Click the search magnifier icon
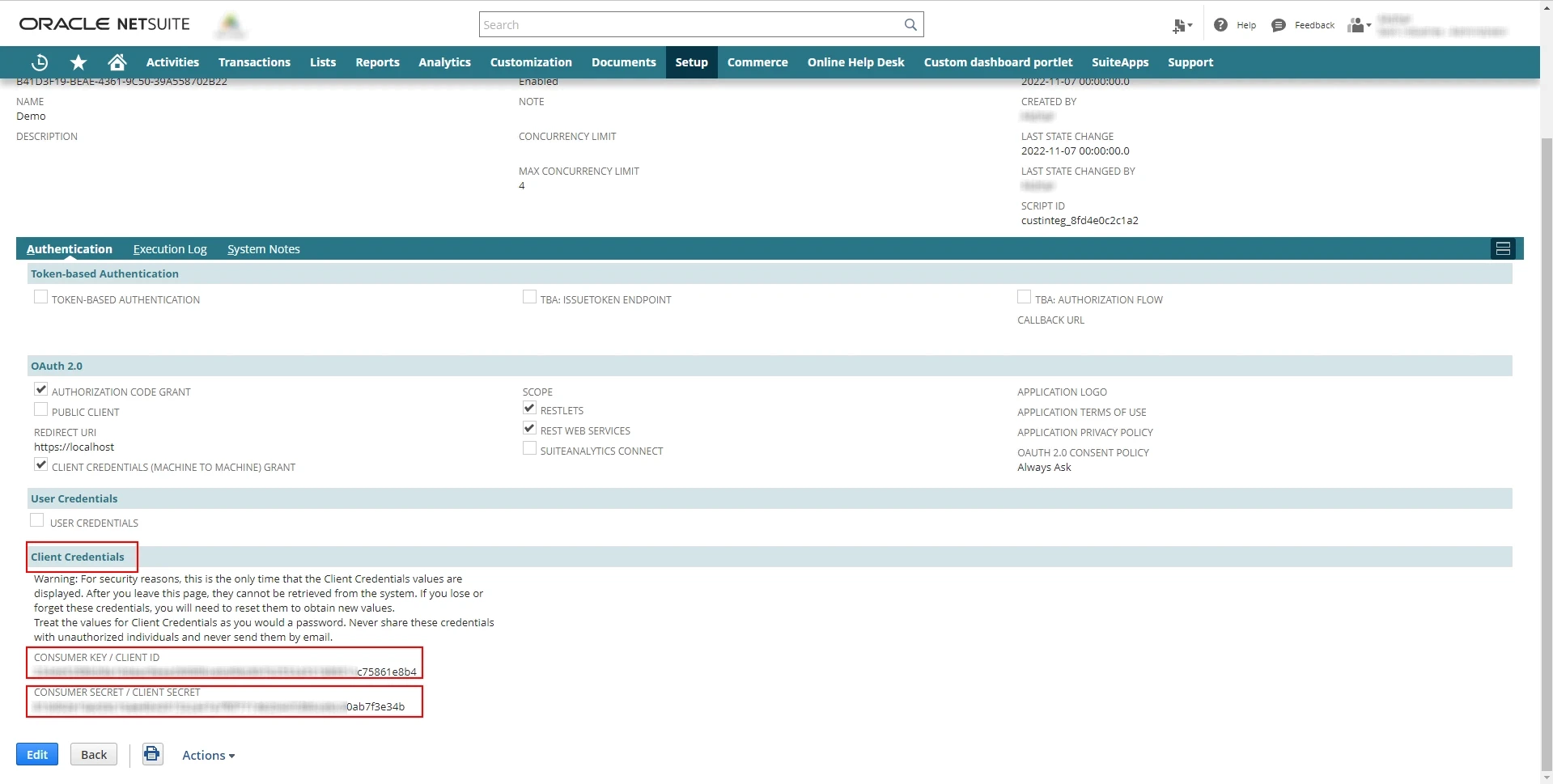 pyautogui.click(x=910, y=25)
